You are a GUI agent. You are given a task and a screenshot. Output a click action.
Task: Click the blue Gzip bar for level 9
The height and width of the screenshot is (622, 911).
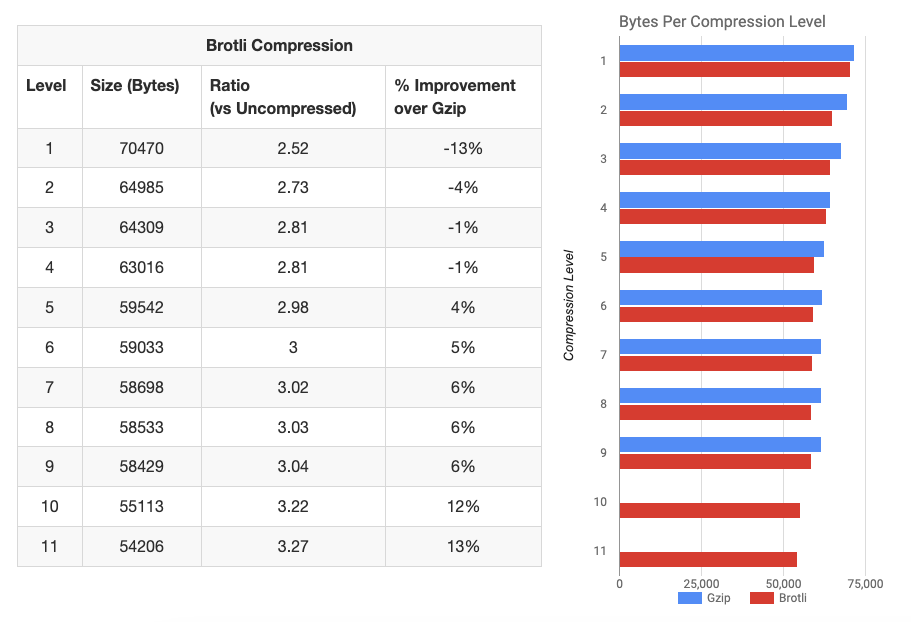(x=720, y=445)
